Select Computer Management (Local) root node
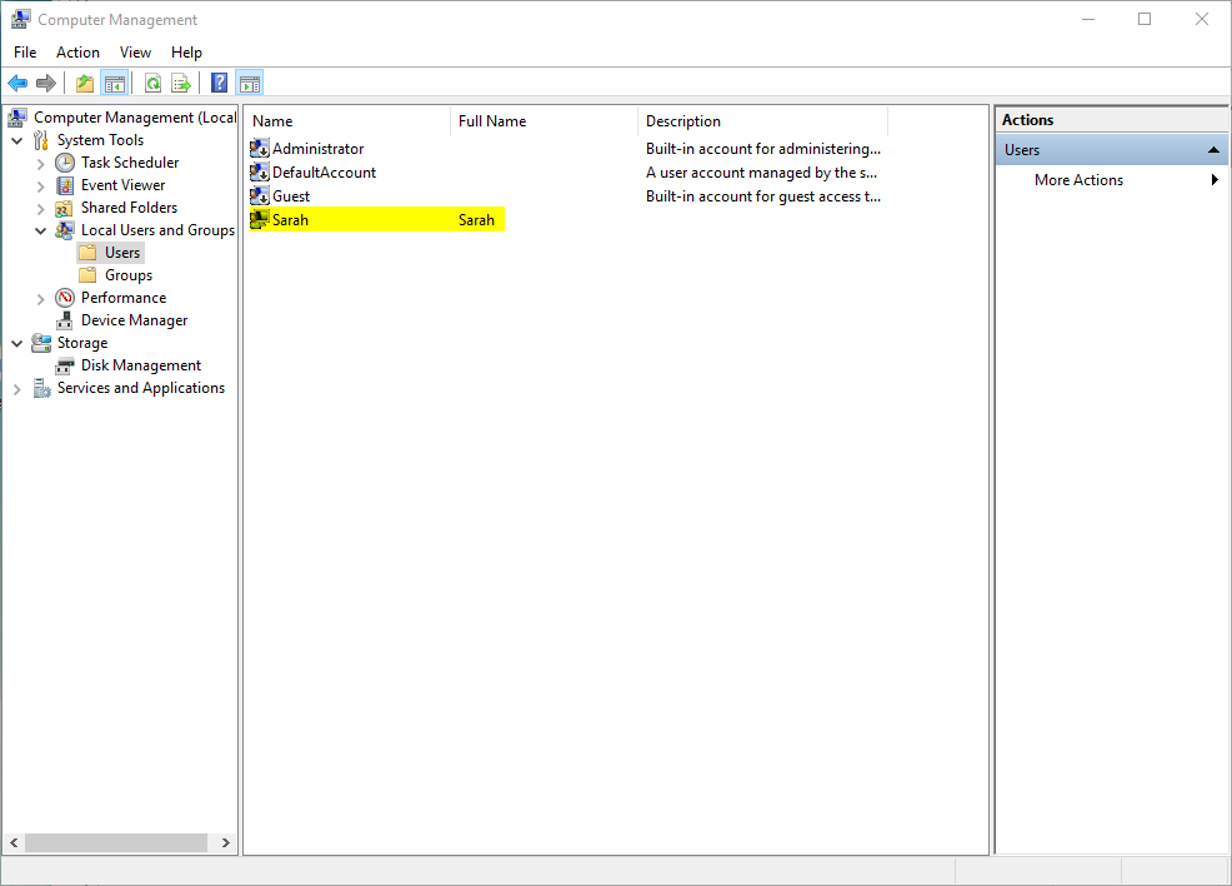This screenshot has width=1232, height=886. (134, 117)
